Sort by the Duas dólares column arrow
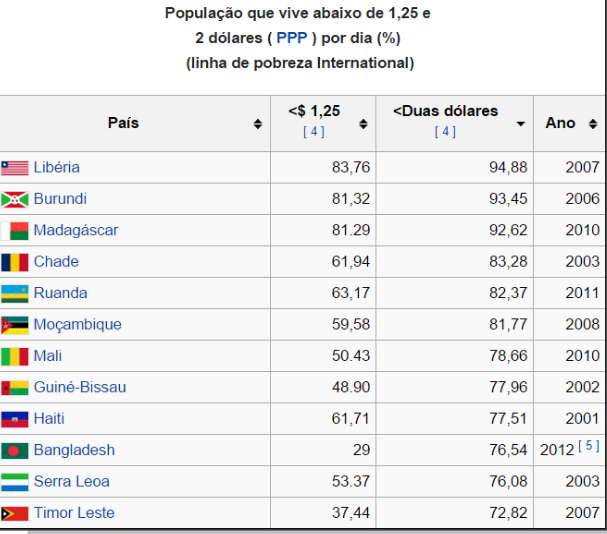The image size is (607, 534). 520,124
